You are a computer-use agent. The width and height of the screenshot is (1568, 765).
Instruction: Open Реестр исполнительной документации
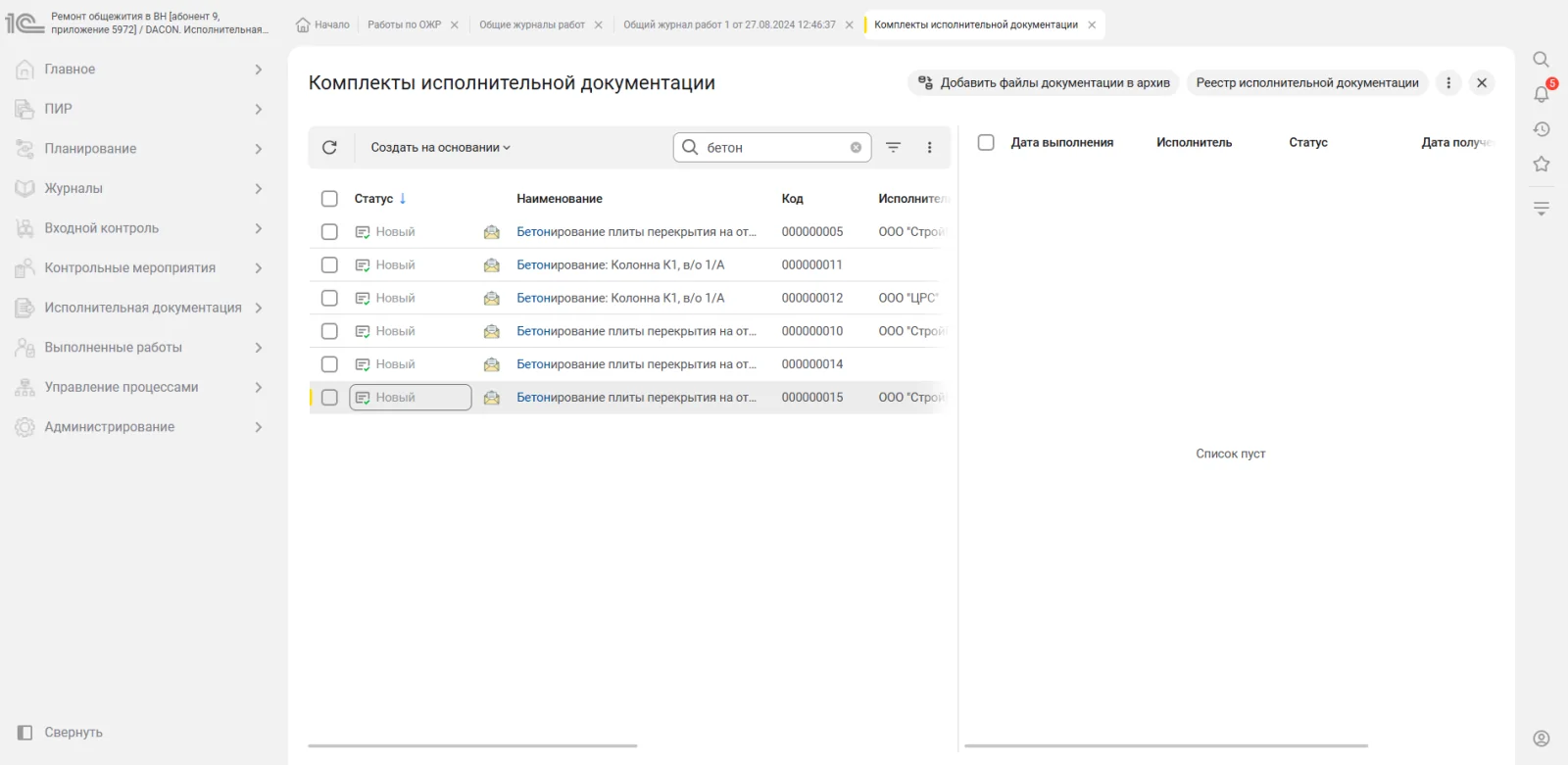click(x=1307, y=83)
